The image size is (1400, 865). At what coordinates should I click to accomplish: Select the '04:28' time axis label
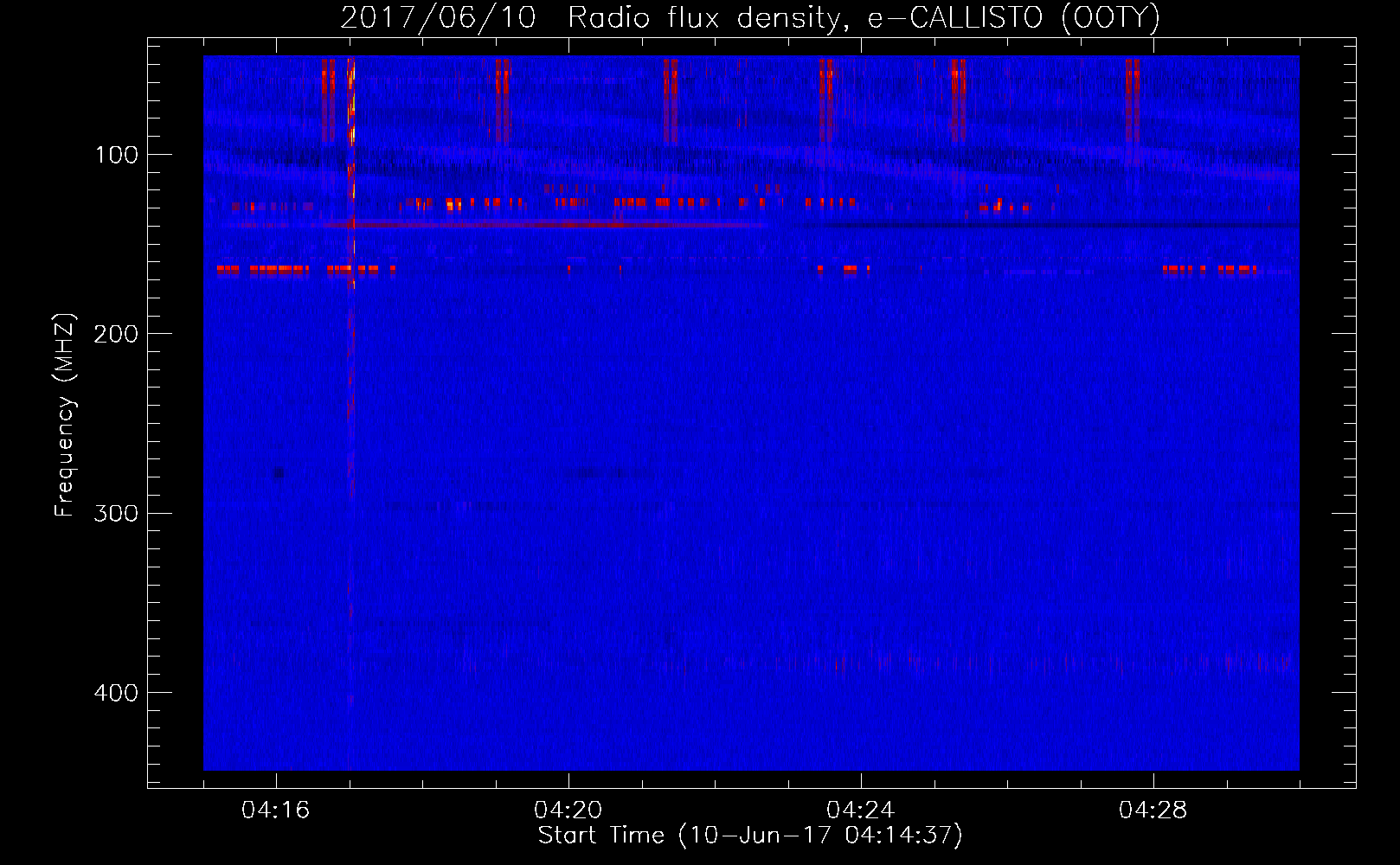point(1153,811)
